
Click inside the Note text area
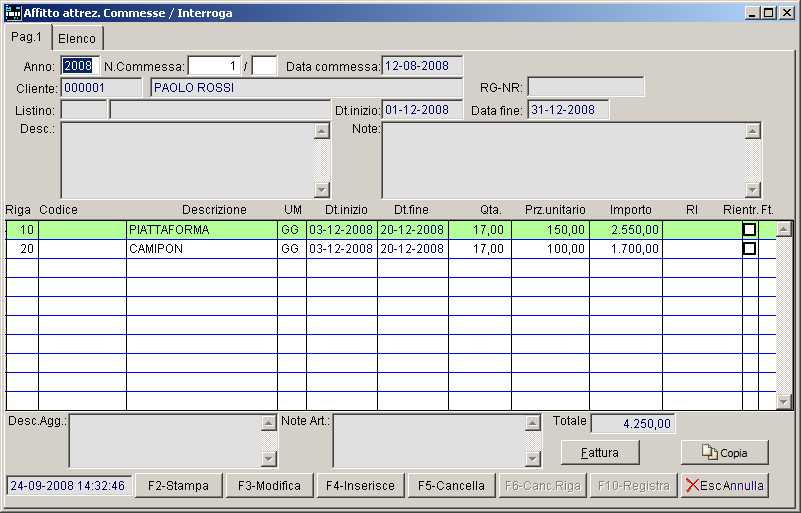click(x=563, y=160)
